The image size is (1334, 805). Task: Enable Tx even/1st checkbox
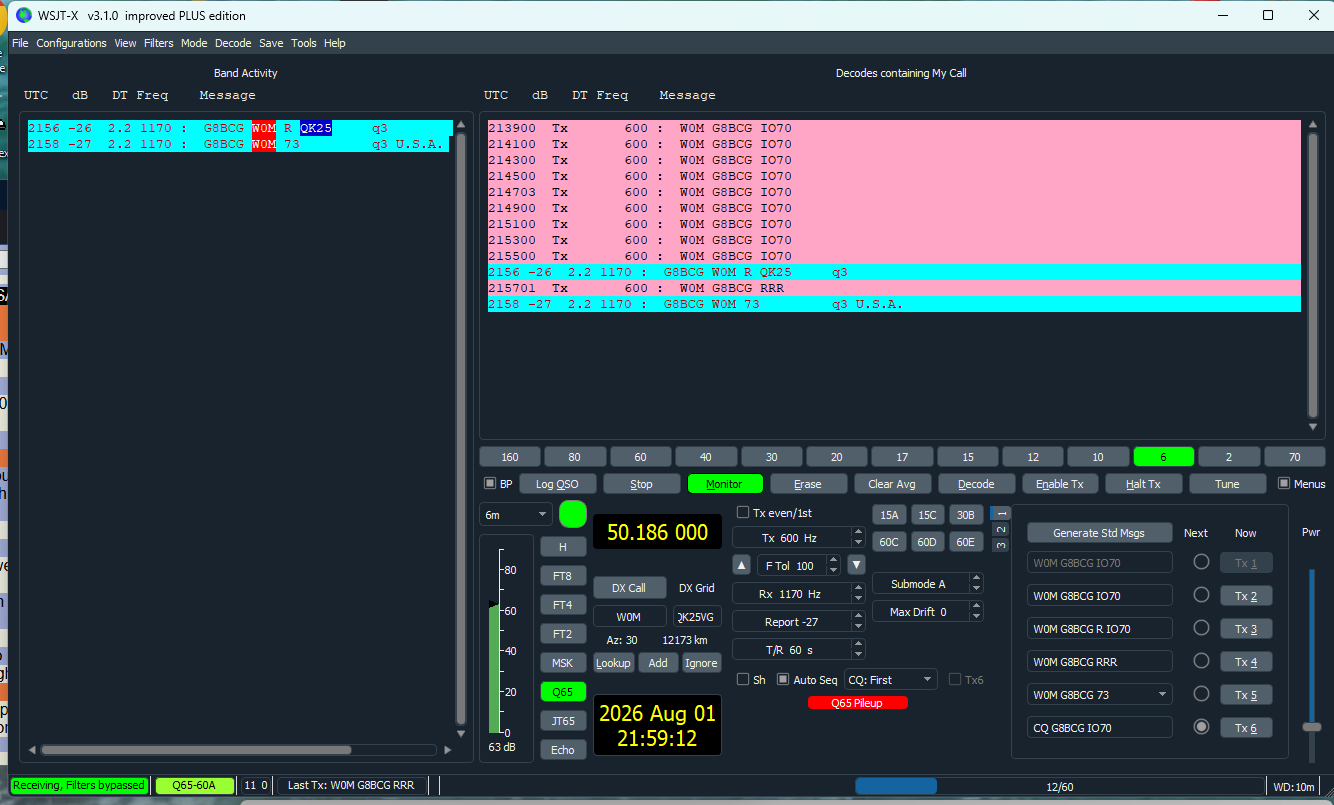tap(743, 512)
